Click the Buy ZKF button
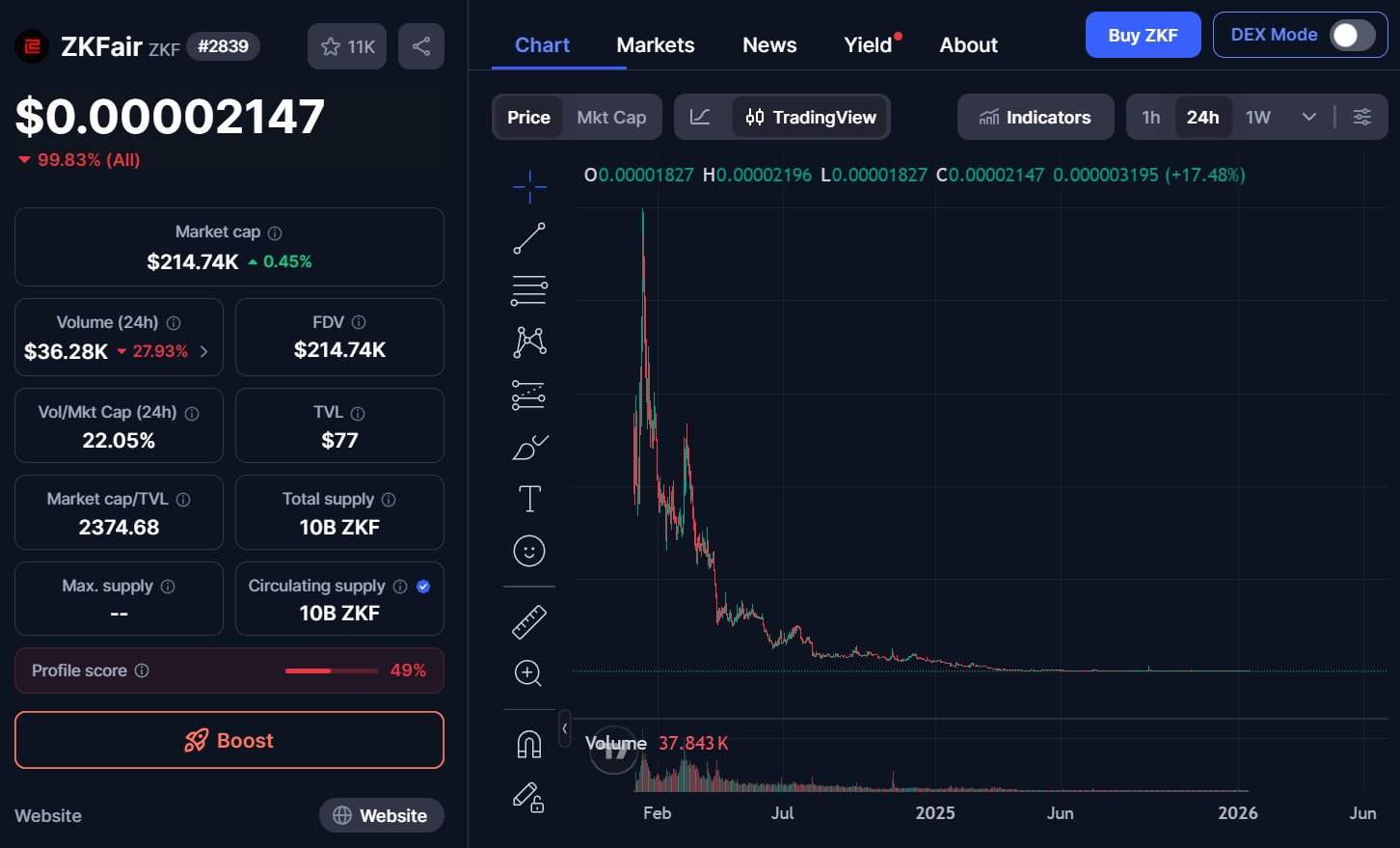1400x848 pixels. [1144, 35]
